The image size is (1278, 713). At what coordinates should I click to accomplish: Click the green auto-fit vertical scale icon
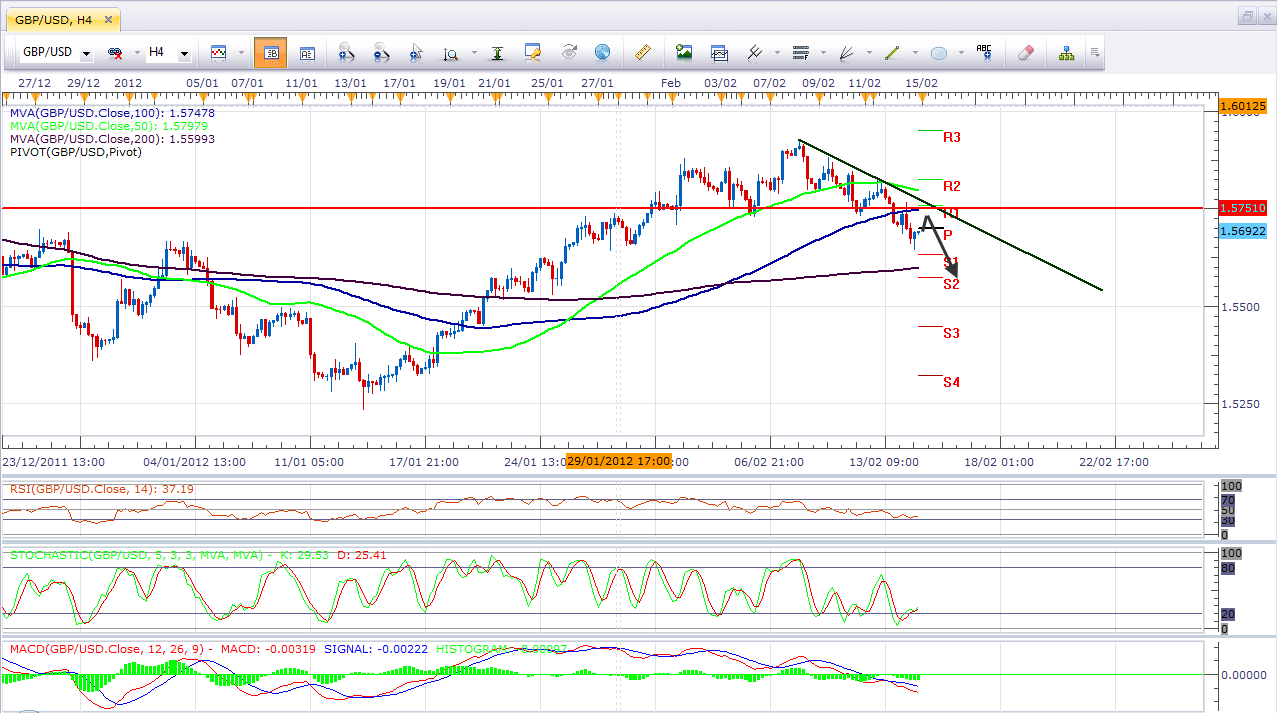[497, 52]
